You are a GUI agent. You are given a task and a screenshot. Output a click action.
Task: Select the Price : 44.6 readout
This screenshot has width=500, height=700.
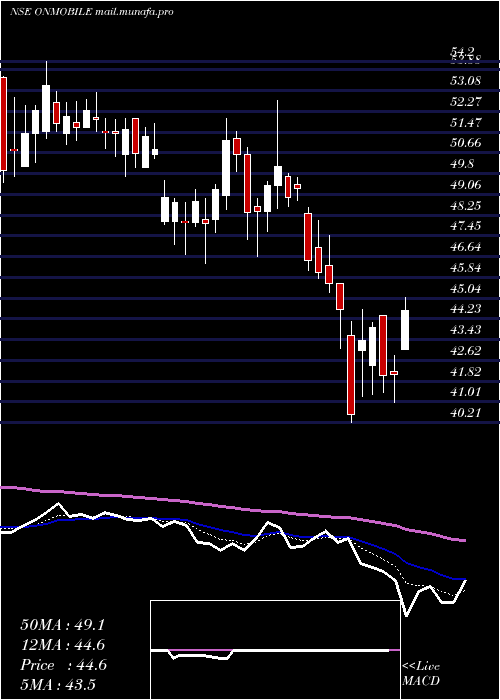pyautogui.click(x=63, y=665)
